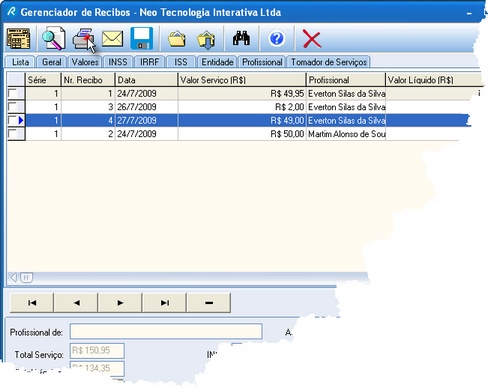Click the folder with down arrow icon
Screen dimensions: 488x391
coord(206,39)
